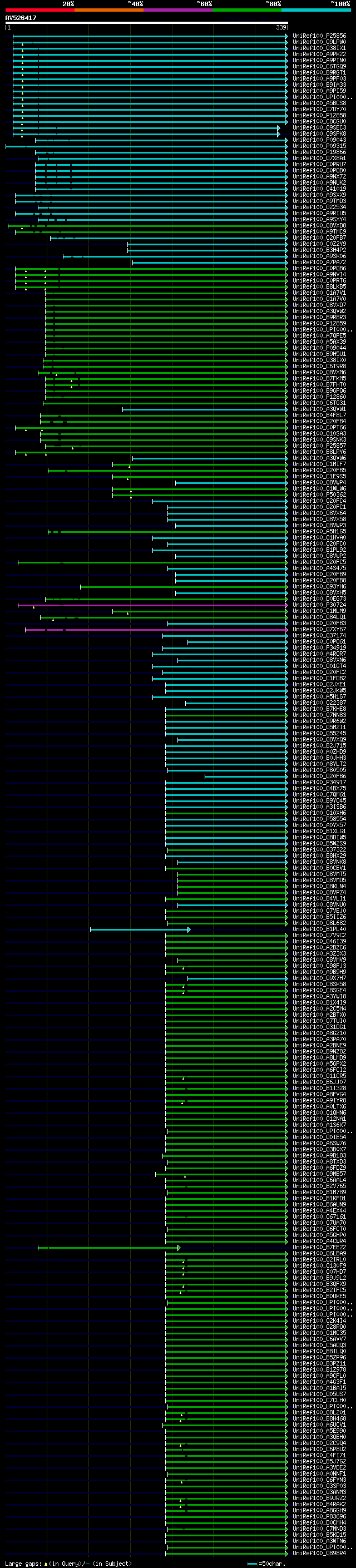The image size is (356, 1568).
Task: Select the UniRef100_Q41019 label
Action: click(x=319, y=189)
